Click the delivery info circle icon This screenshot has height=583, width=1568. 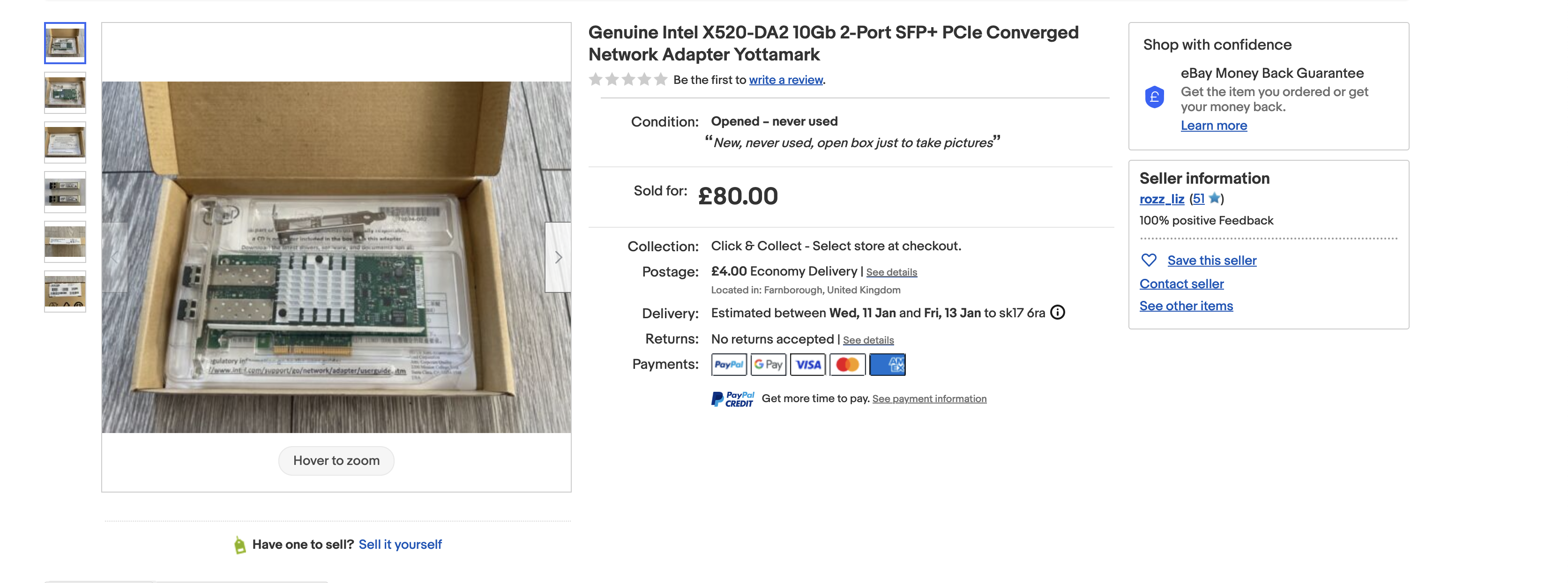pyautogui.click(x=1058, y=312)
